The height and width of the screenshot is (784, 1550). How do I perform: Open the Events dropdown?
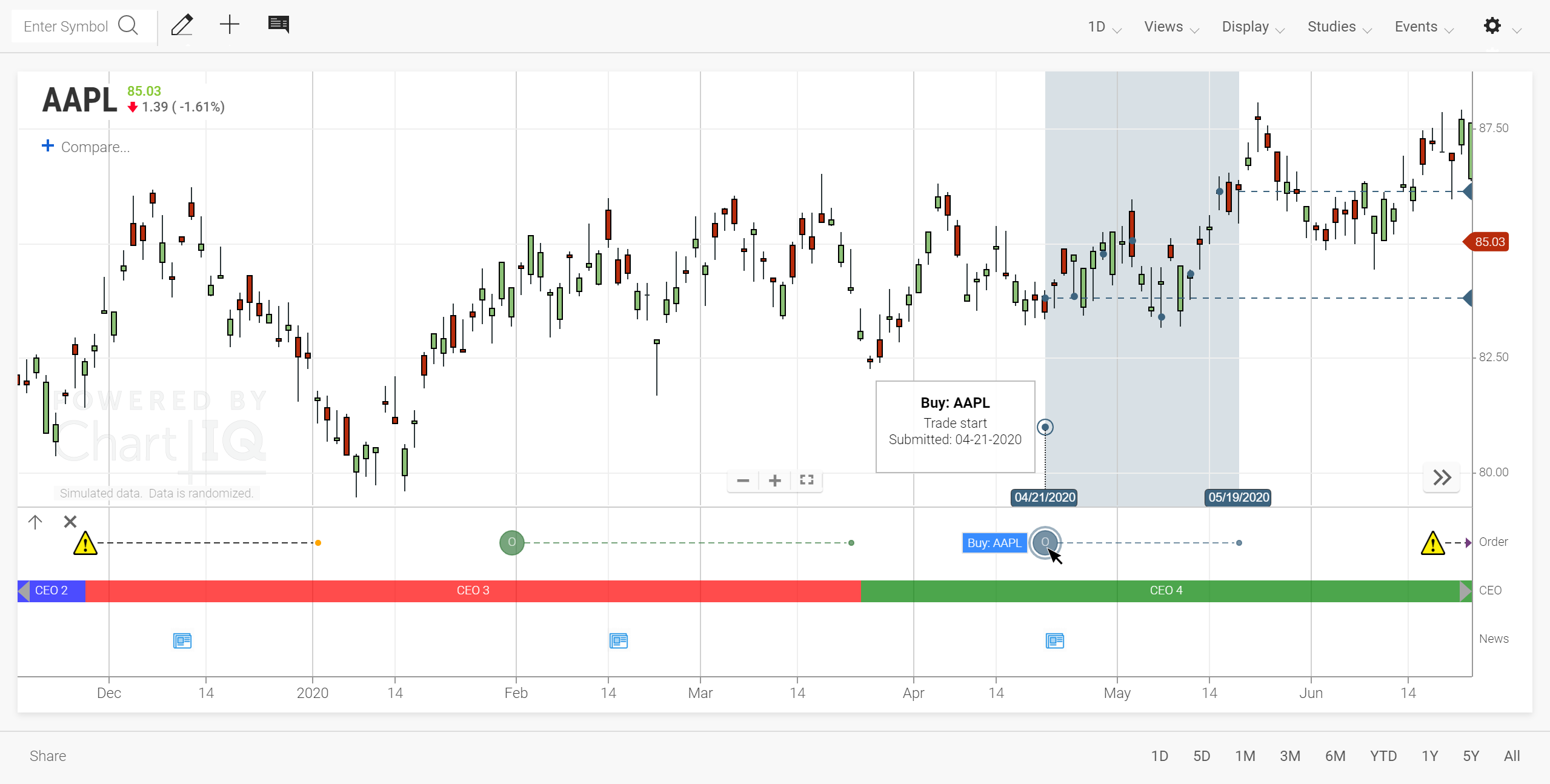[x=1423, y=27]
